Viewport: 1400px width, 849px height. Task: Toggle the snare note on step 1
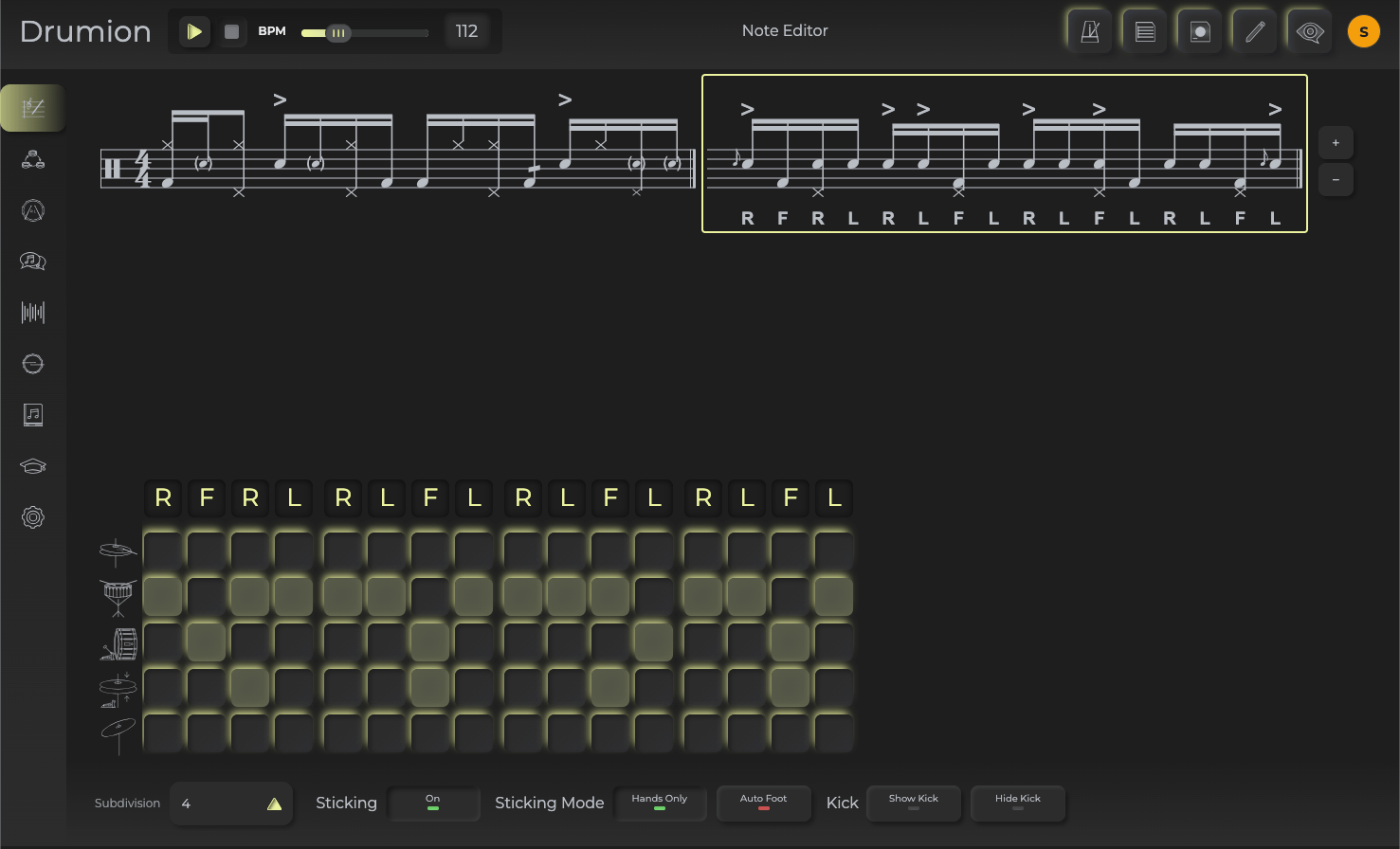coord(162,597)
